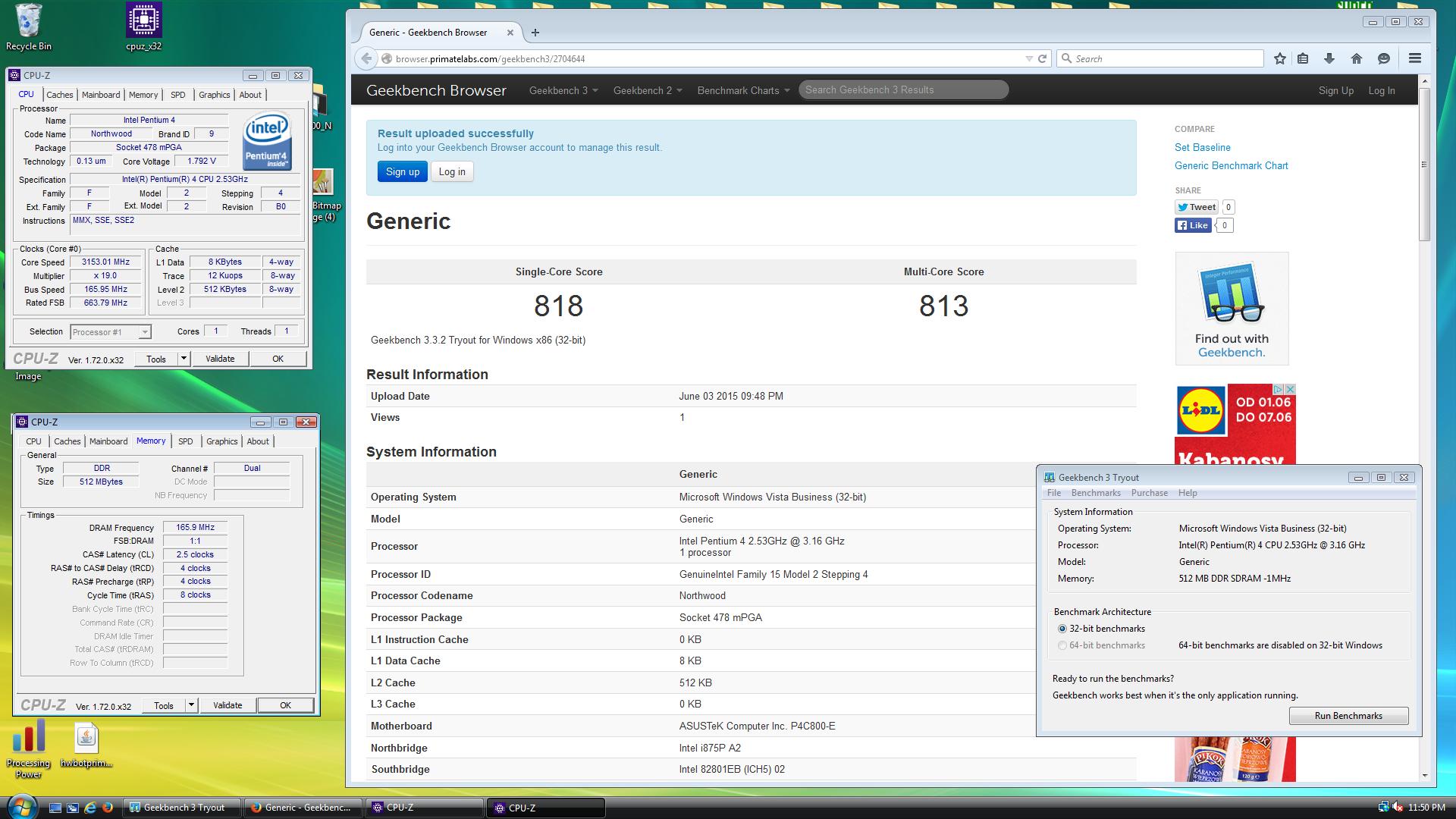Launch Internet Explorer from quick launch

[x=90, y=808]
